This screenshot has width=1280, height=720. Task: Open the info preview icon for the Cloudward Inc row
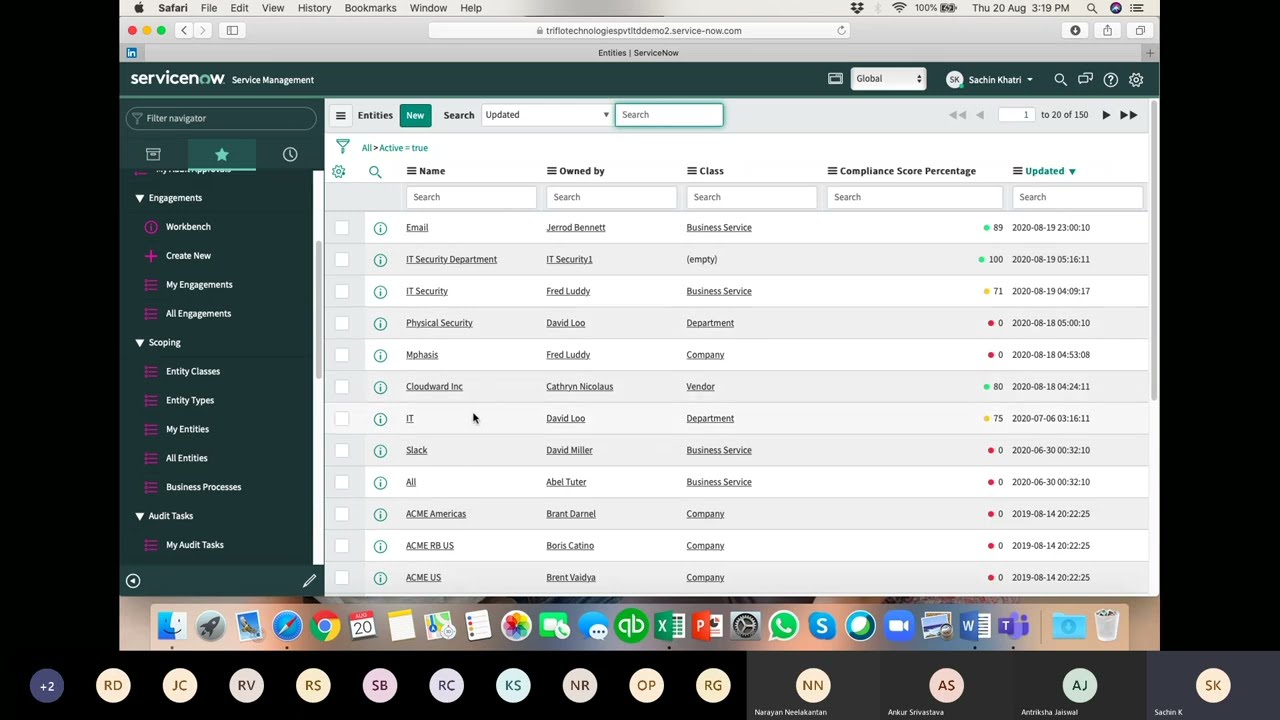(380, 387)
